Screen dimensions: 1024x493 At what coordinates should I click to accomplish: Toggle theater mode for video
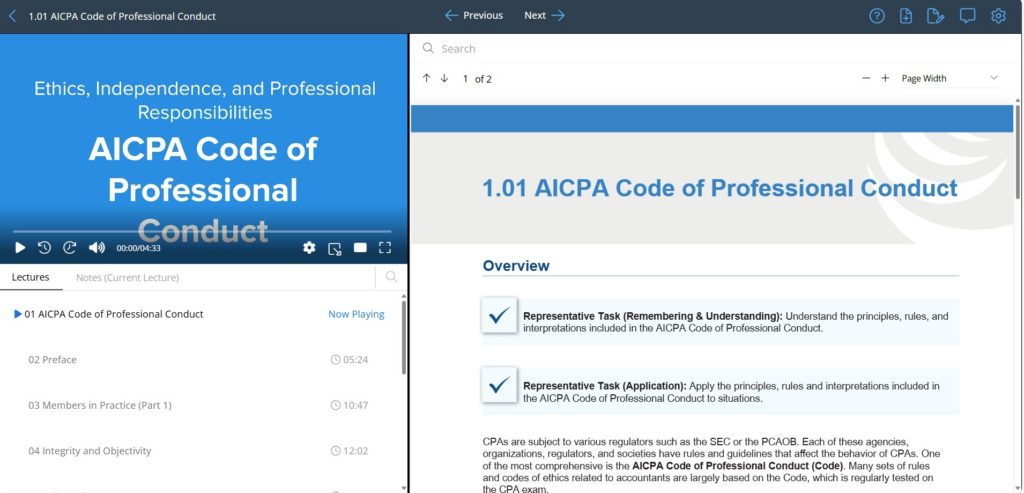pyautogui.click(x=360, y=248)
